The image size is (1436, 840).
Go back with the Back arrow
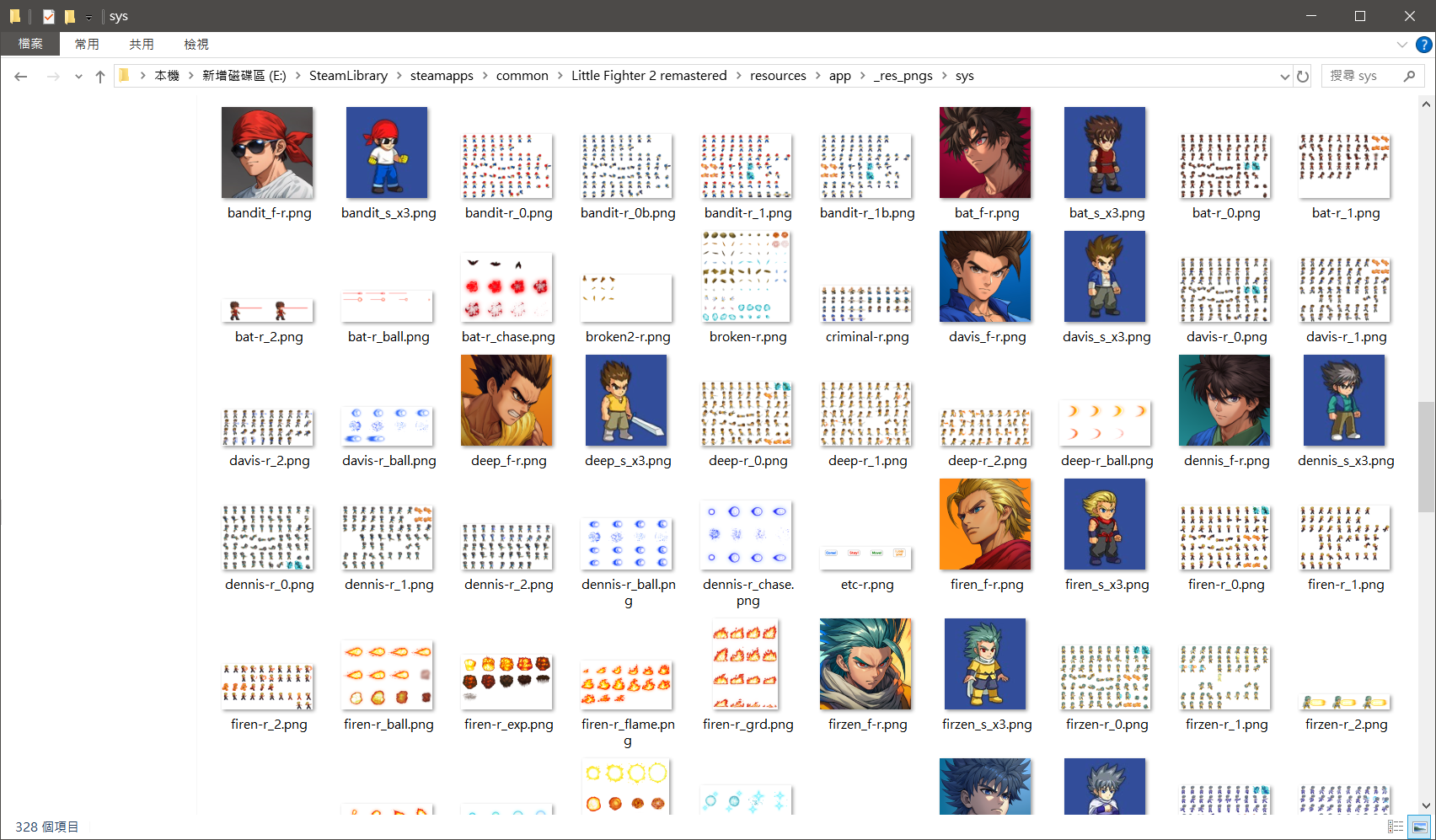[x=21, y=77]
